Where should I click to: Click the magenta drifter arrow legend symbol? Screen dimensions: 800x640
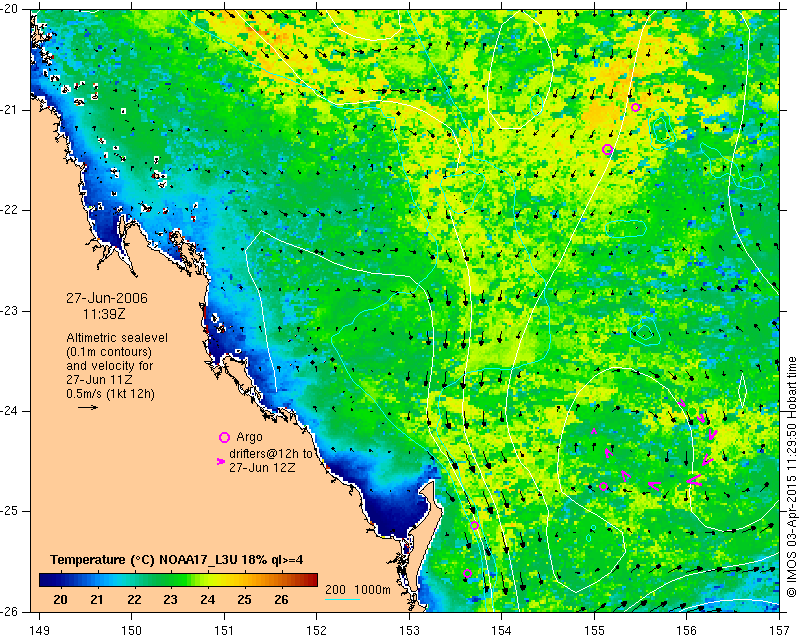coord(221,461)
